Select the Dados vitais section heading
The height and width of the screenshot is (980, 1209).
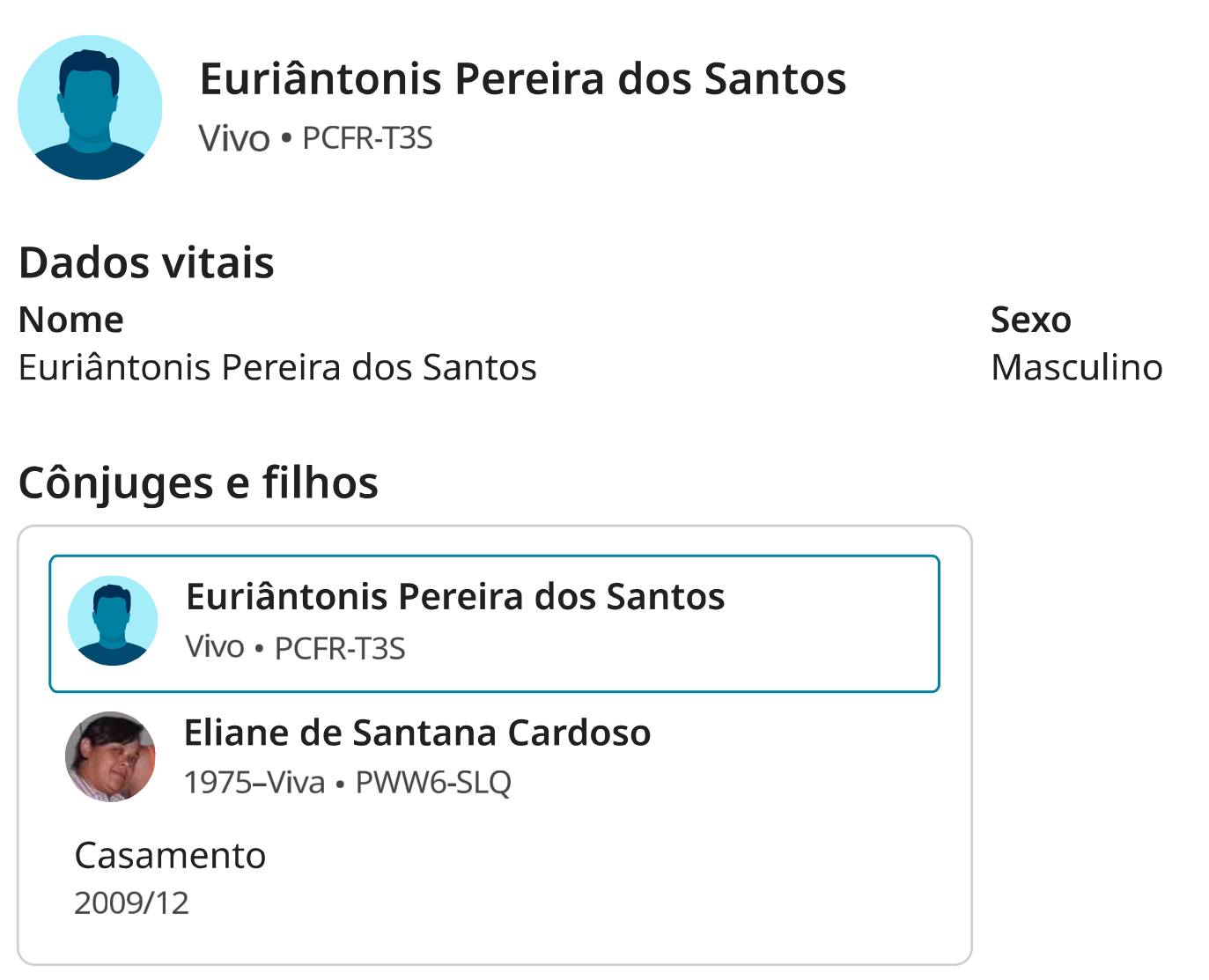(x=146, y=262)
